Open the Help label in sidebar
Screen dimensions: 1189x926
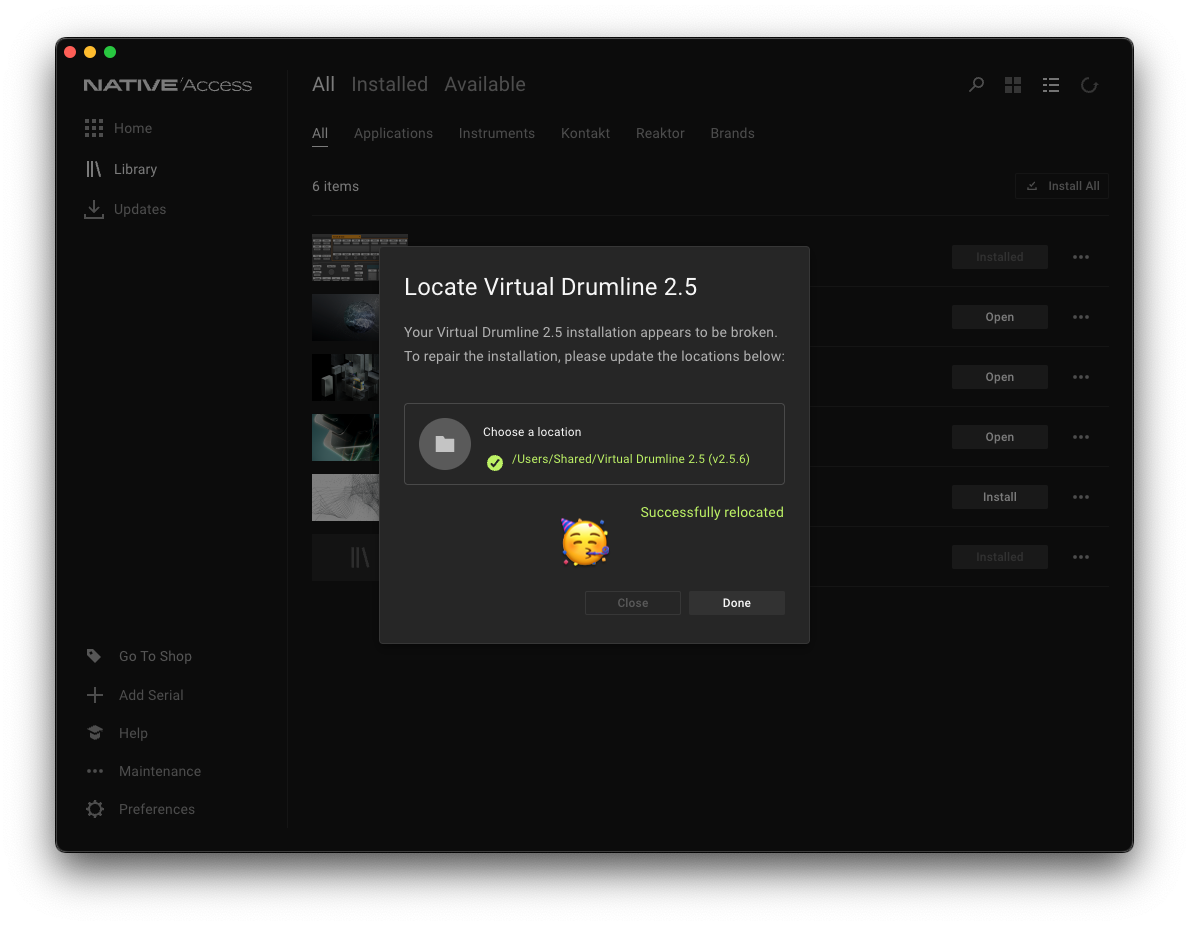pyautogui.click(x=133, y=733)
